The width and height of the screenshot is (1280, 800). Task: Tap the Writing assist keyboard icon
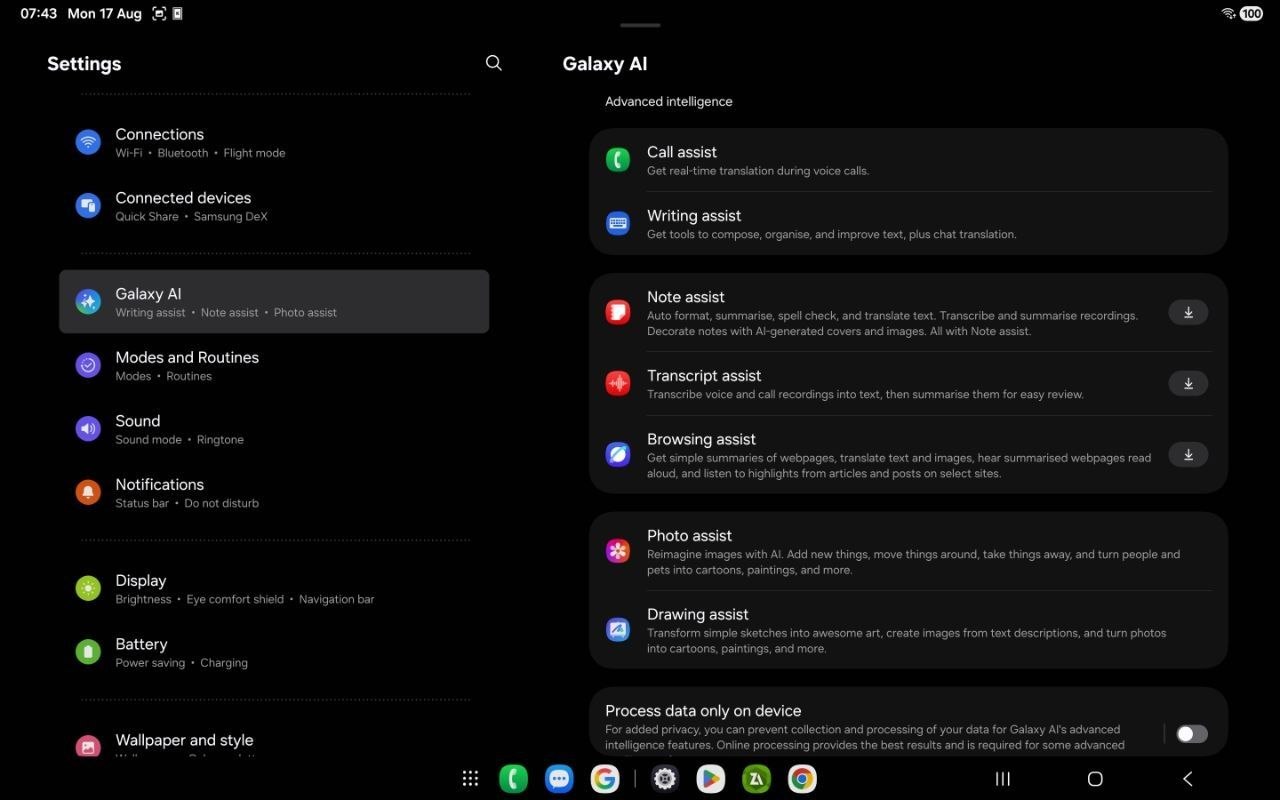tap(618, 223)
